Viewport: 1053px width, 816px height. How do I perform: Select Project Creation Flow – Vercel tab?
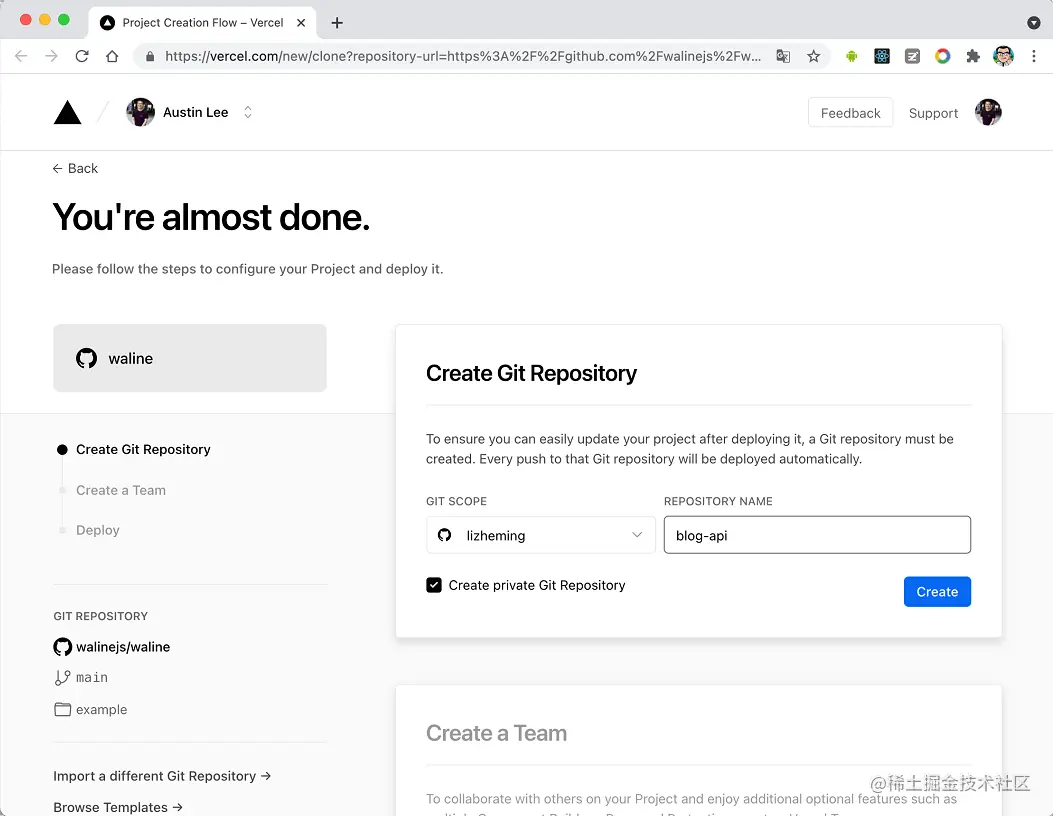click(x=203, y=23)
